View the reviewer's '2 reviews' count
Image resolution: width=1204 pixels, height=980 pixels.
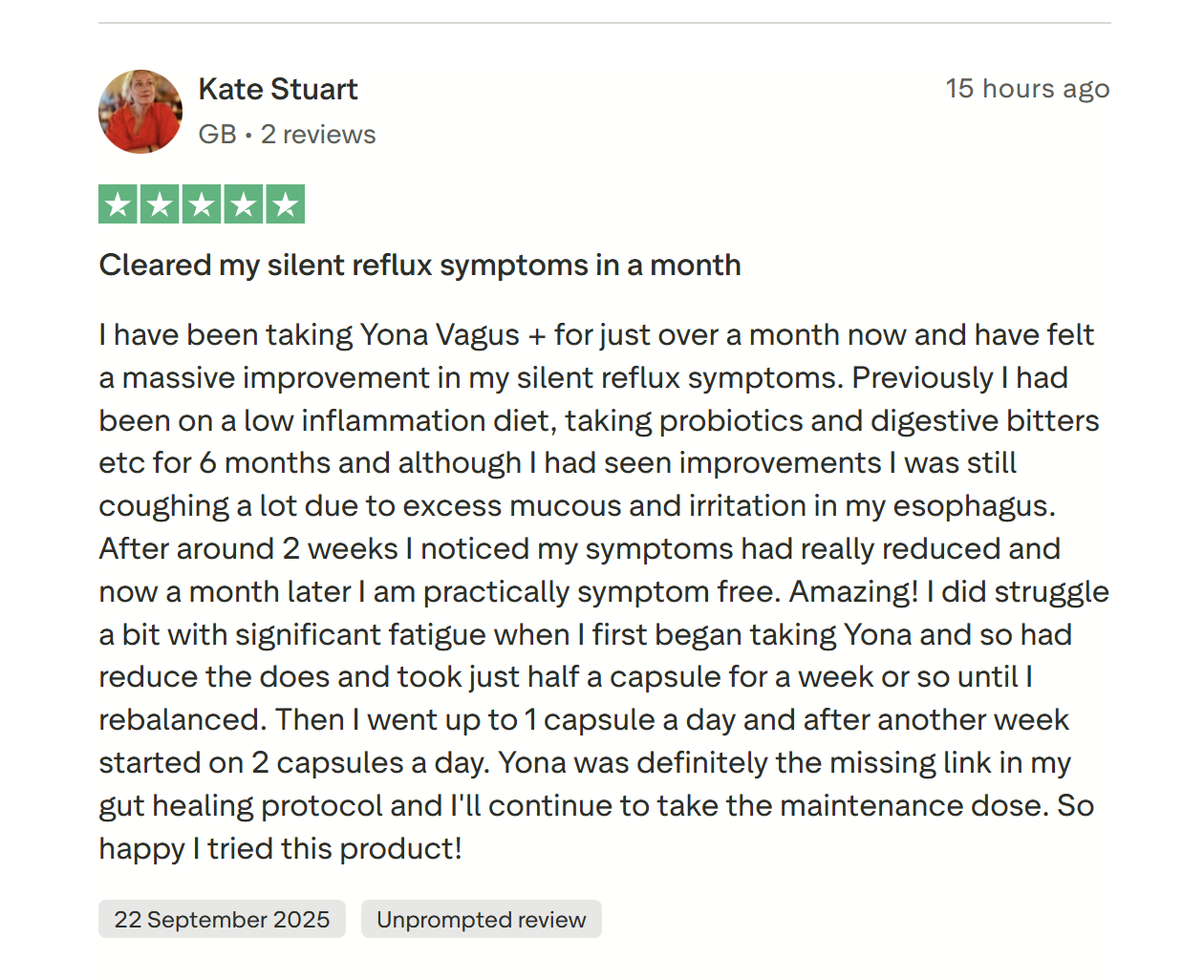[318, 135]
